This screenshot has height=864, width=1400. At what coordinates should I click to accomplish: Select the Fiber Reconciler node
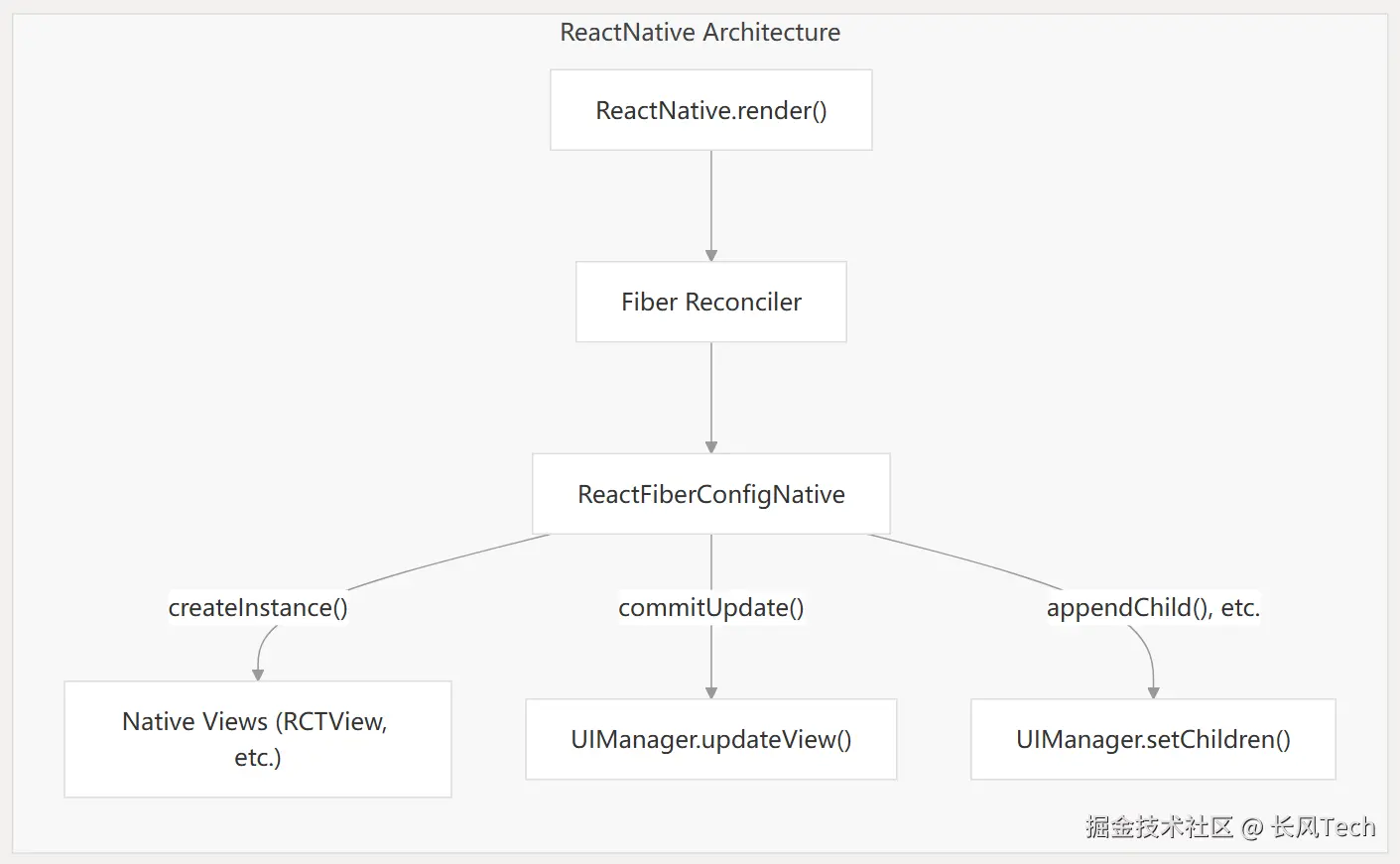710,302
